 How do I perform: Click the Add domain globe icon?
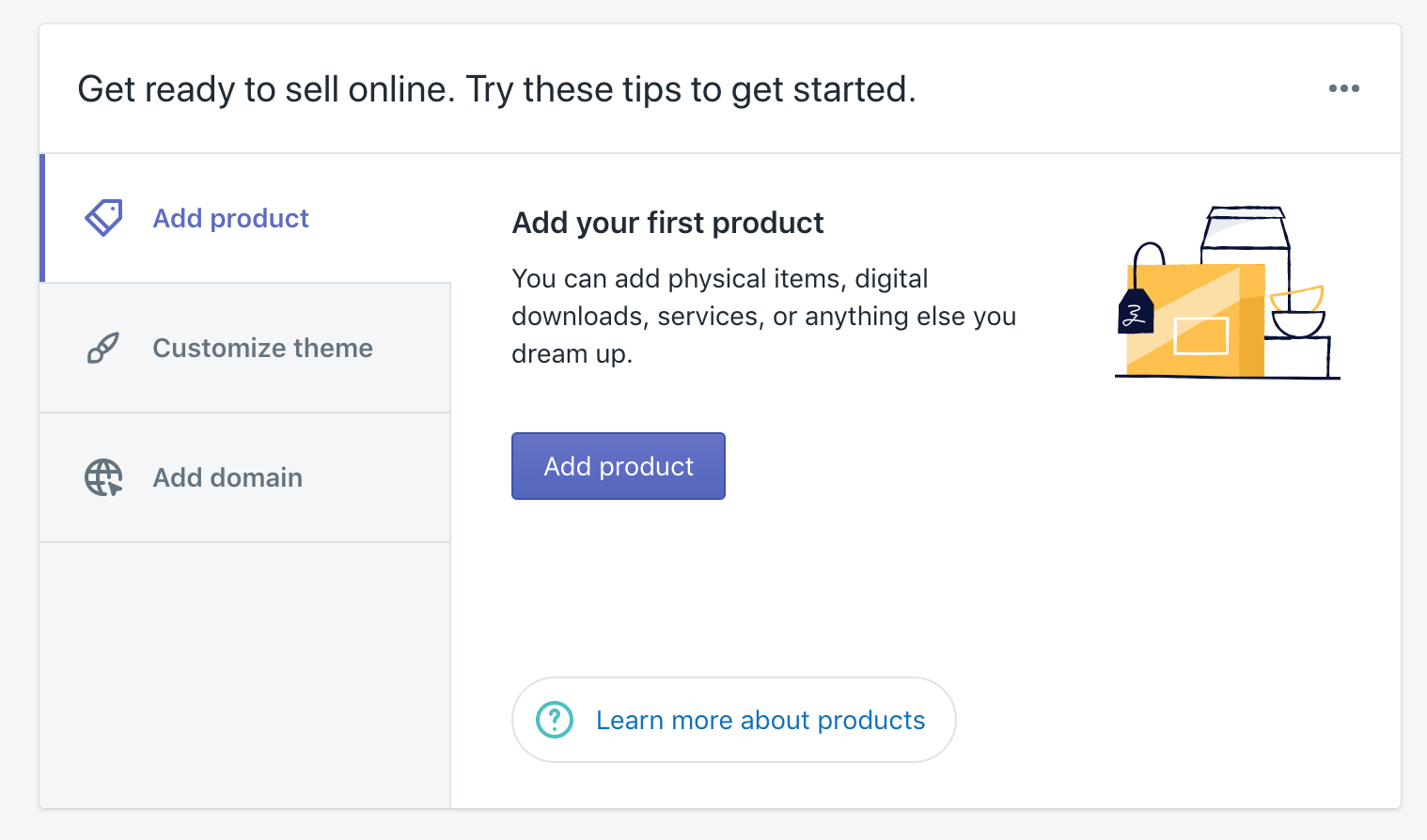point(103,476)
